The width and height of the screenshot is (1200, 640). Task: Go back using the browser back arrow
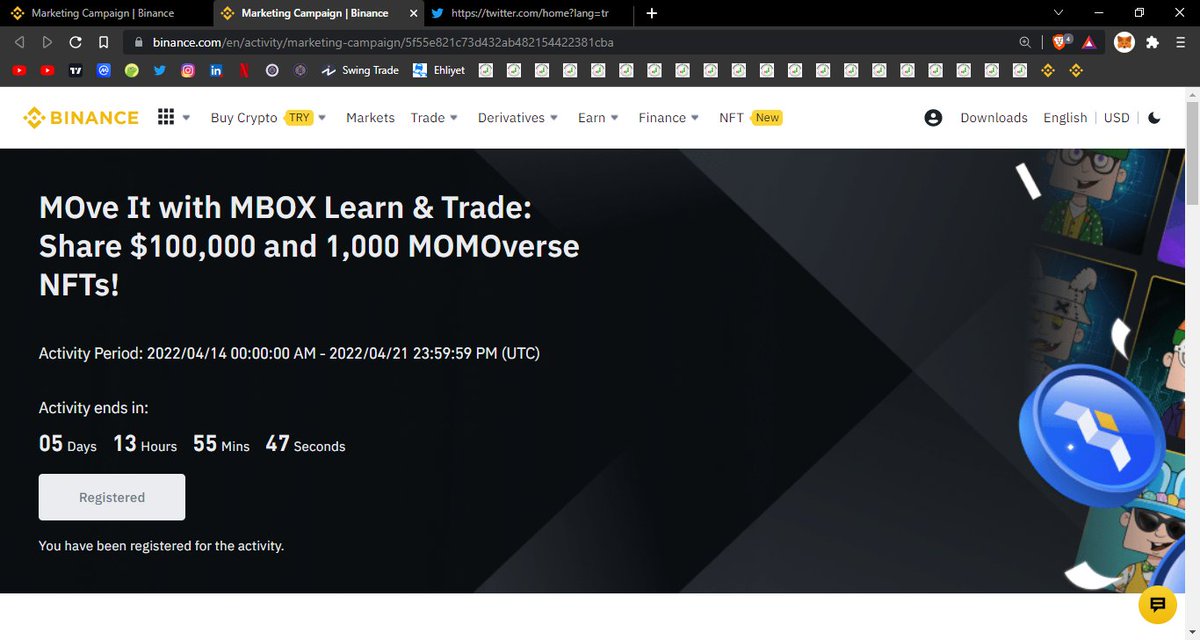20,42
